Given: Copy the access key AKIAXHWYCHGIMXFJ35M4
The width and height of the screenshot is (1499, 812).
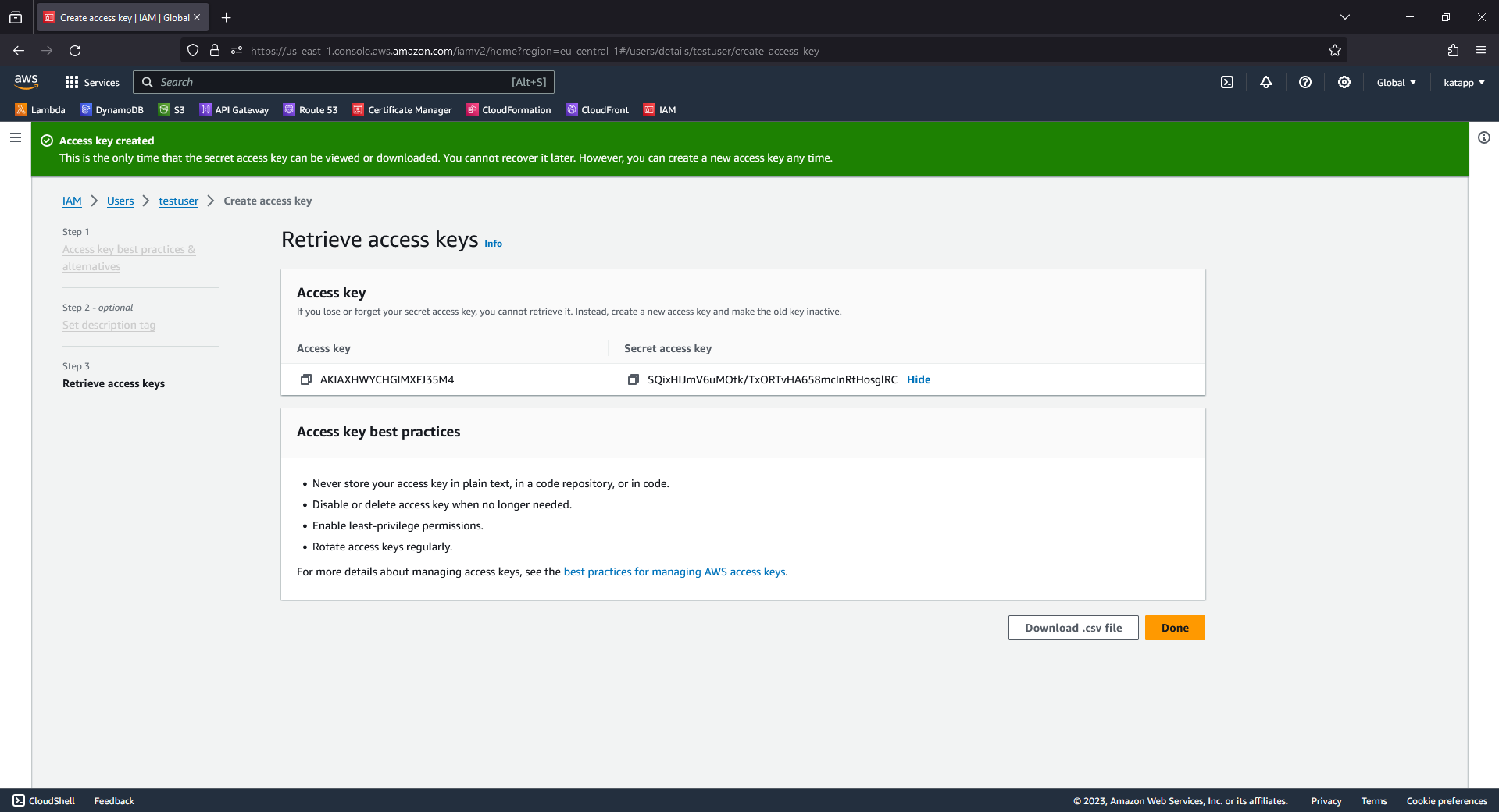Looking at the screenshot, I should 306,379.
